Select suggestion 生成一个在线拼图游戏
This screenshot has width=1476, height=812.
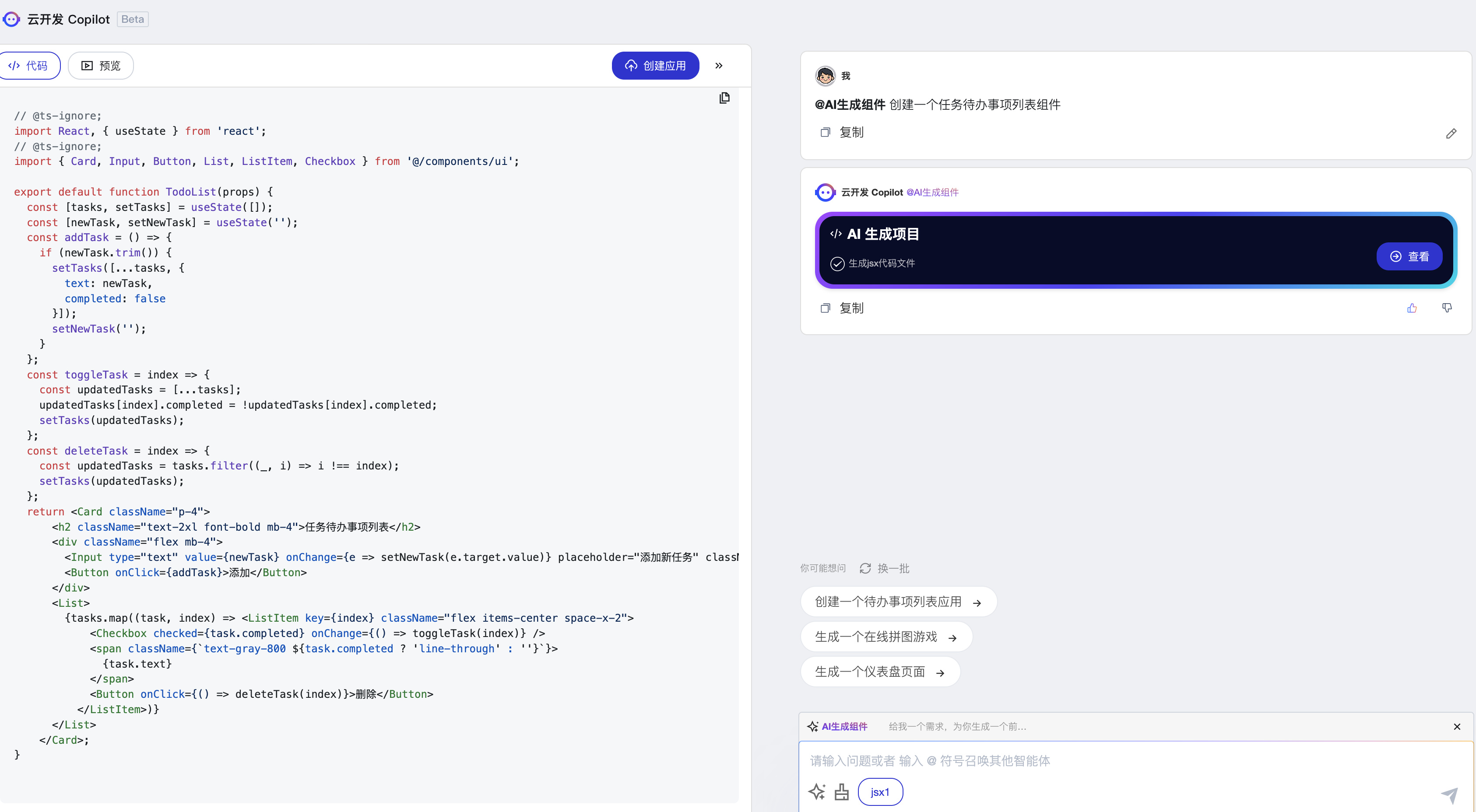point(886,637)
